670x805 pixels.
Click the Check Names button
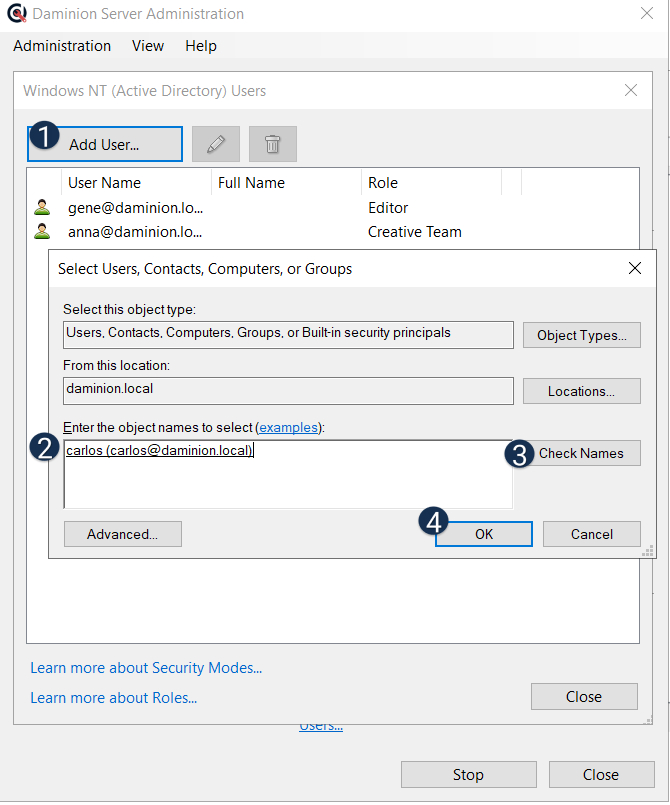point(581,453)
